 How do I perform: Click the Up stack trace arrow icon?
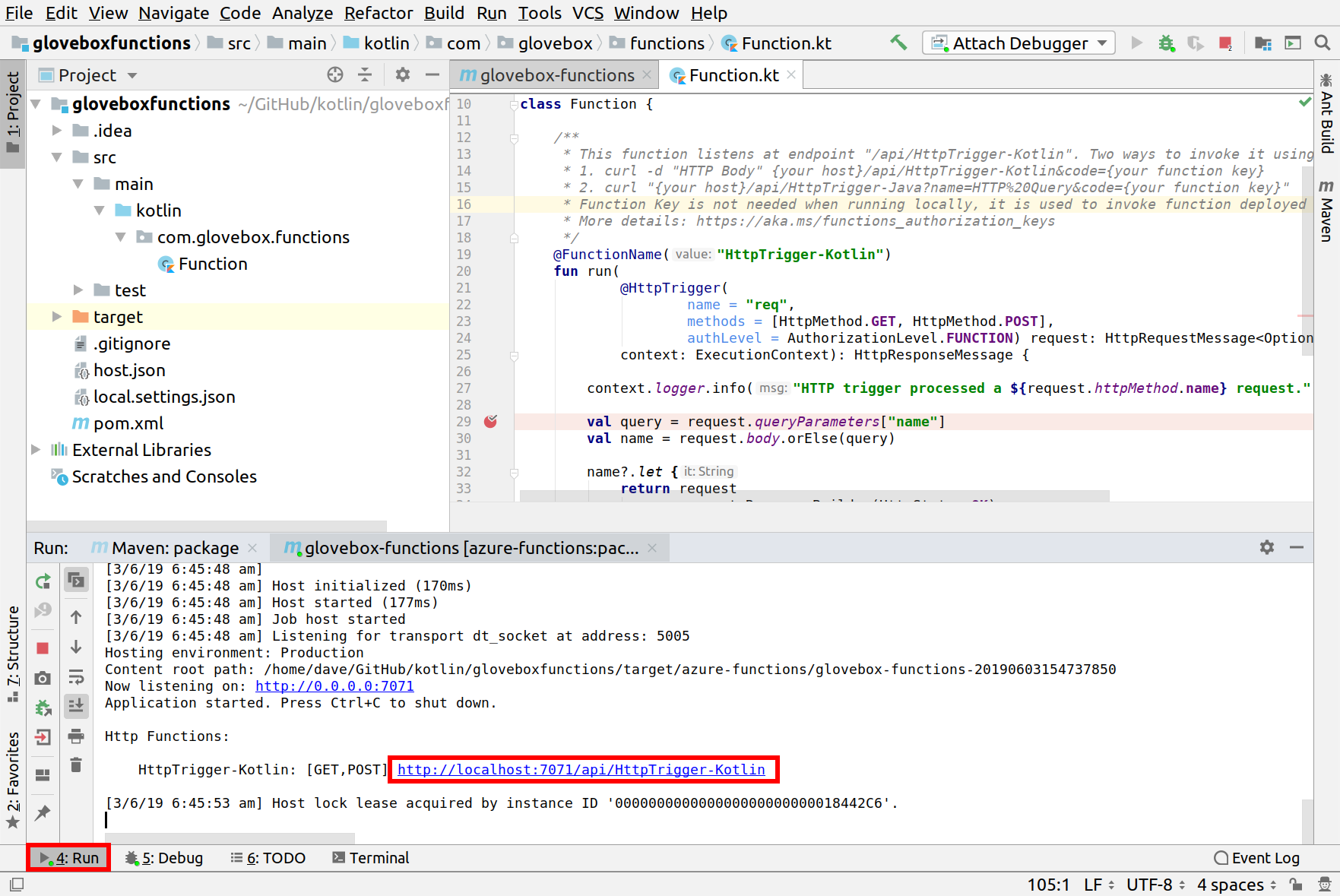tap(76, 617)
